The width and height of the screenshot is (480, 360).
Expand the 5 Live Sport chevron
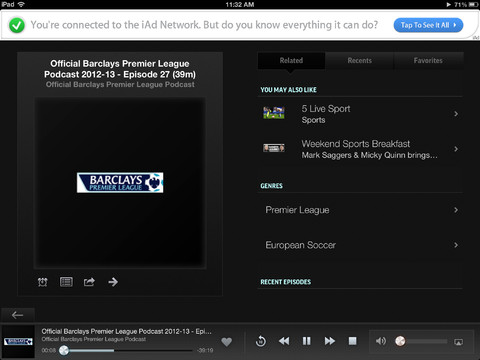point(456,114)
